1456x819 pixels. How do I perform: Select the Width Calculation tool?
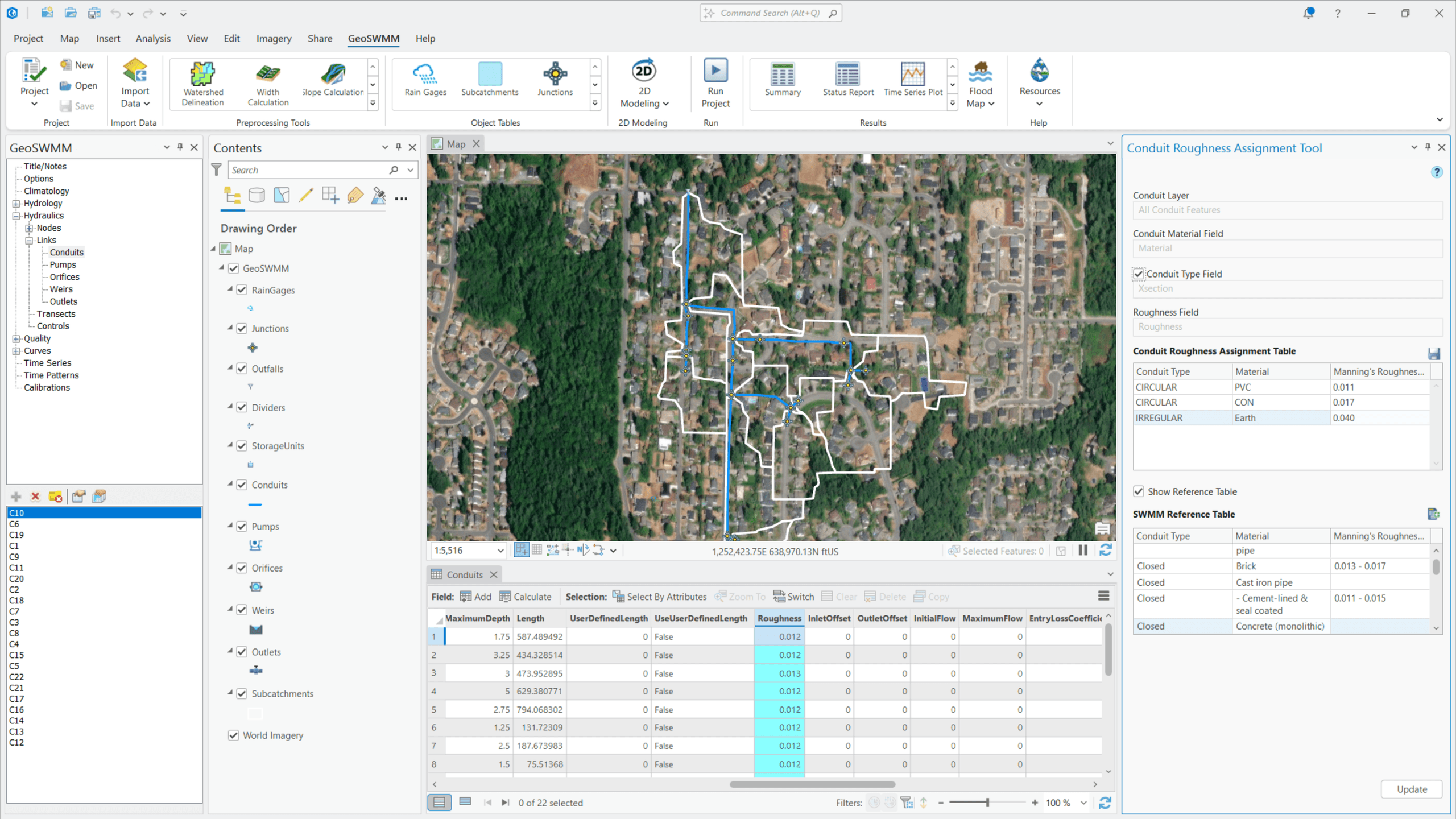(x=267, y=82)
